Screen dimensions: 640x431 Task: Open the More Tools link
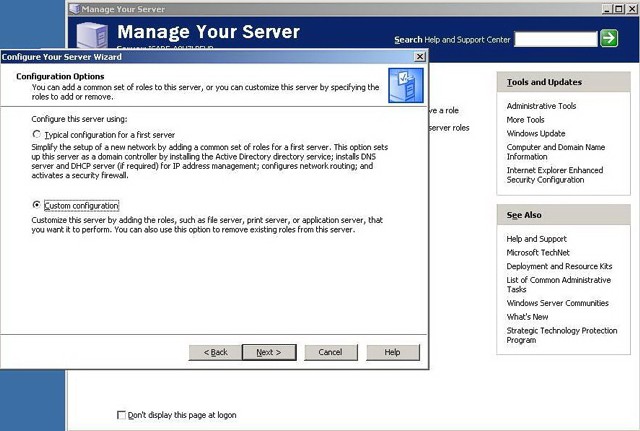point(525,120)
